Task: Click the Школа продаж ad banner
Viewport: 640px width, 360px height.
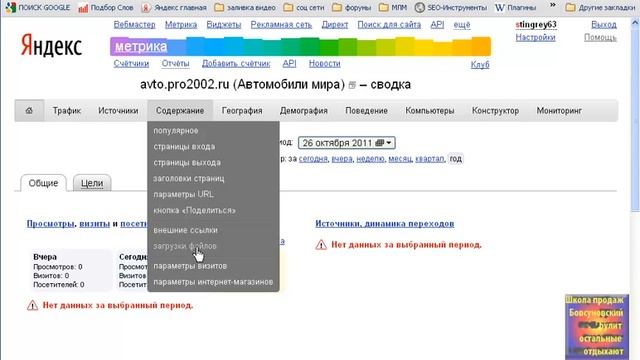Action: [597, 327]
